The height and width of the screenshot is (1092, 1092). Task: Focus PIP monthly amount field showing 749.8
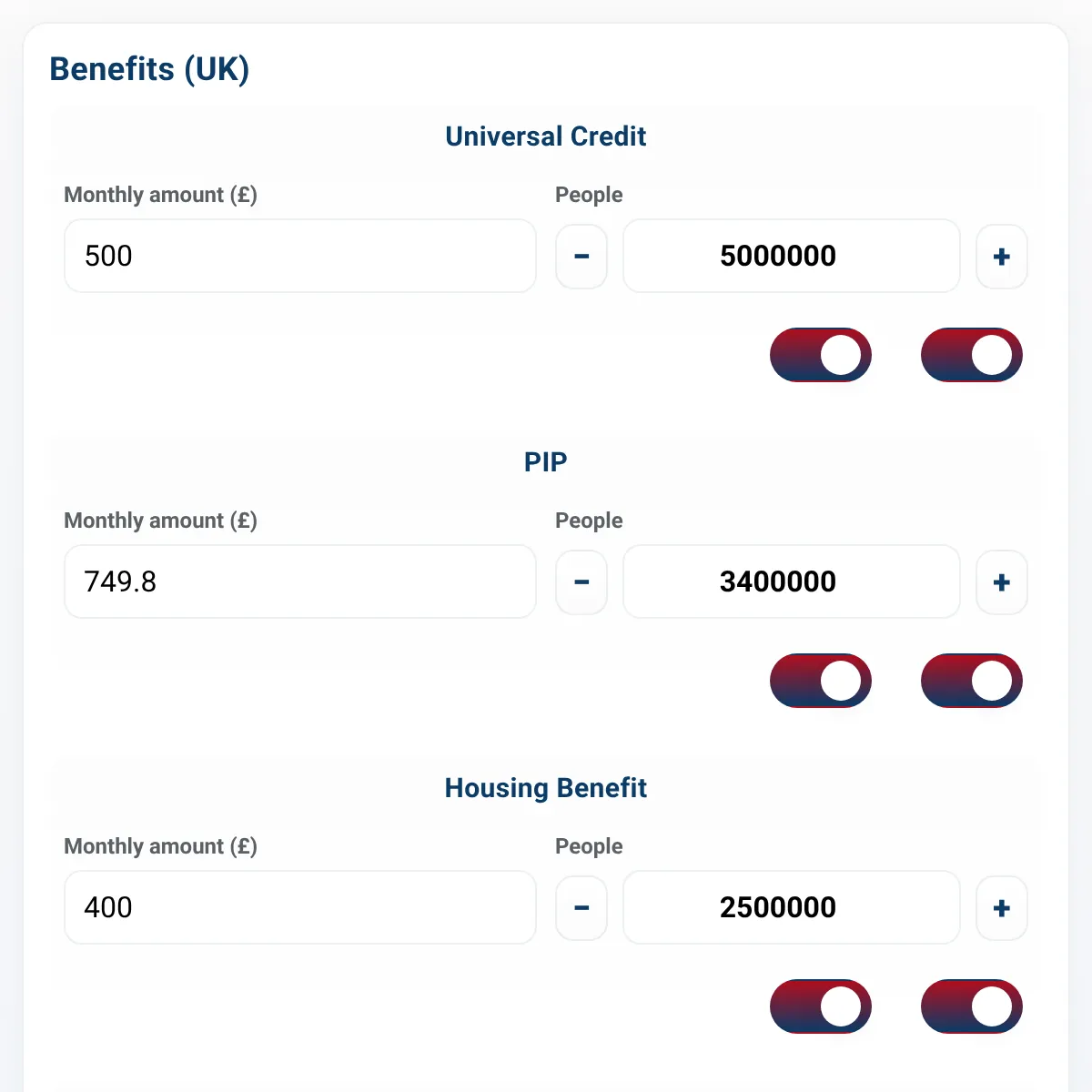(x=300, y=581)
